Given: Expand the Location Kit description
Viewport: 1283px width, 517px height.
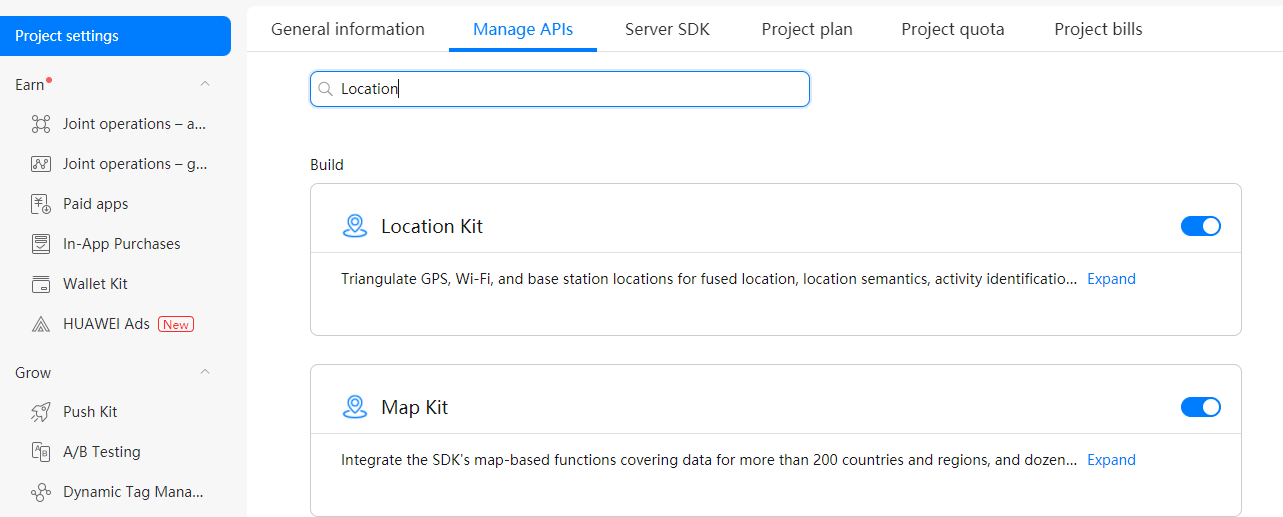Looking at the screenshot, I should point(1111,279).
